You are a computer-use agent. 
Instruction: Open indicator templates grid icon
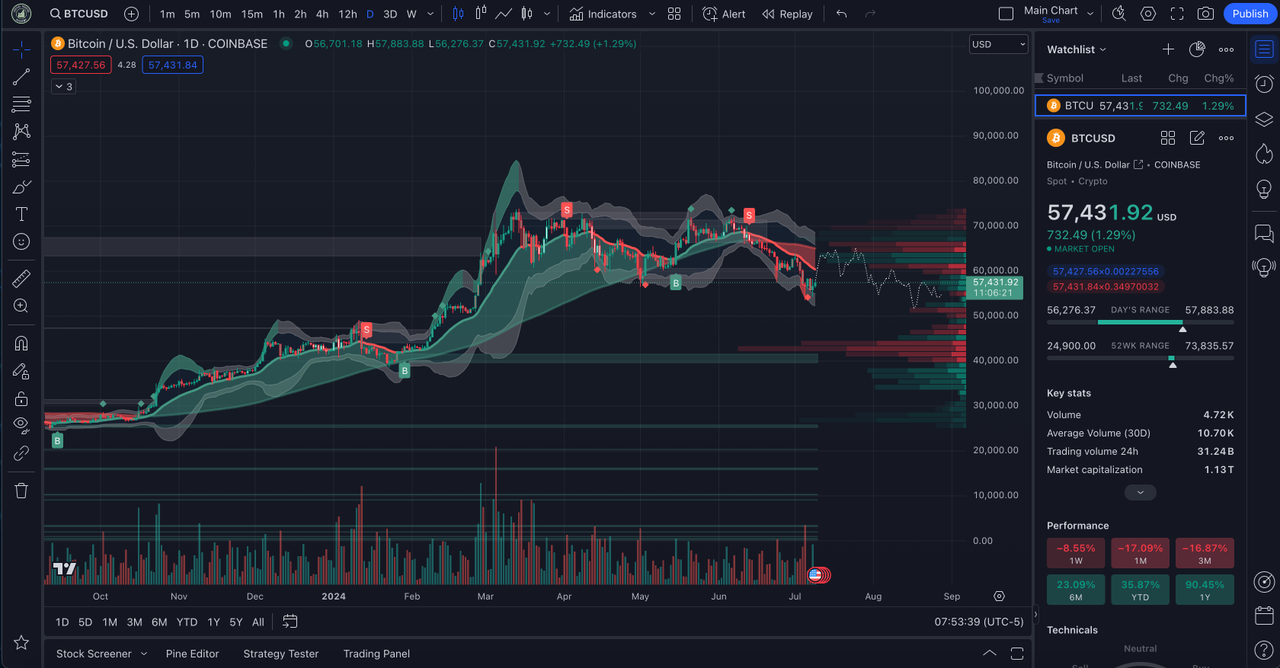point(675,14)
